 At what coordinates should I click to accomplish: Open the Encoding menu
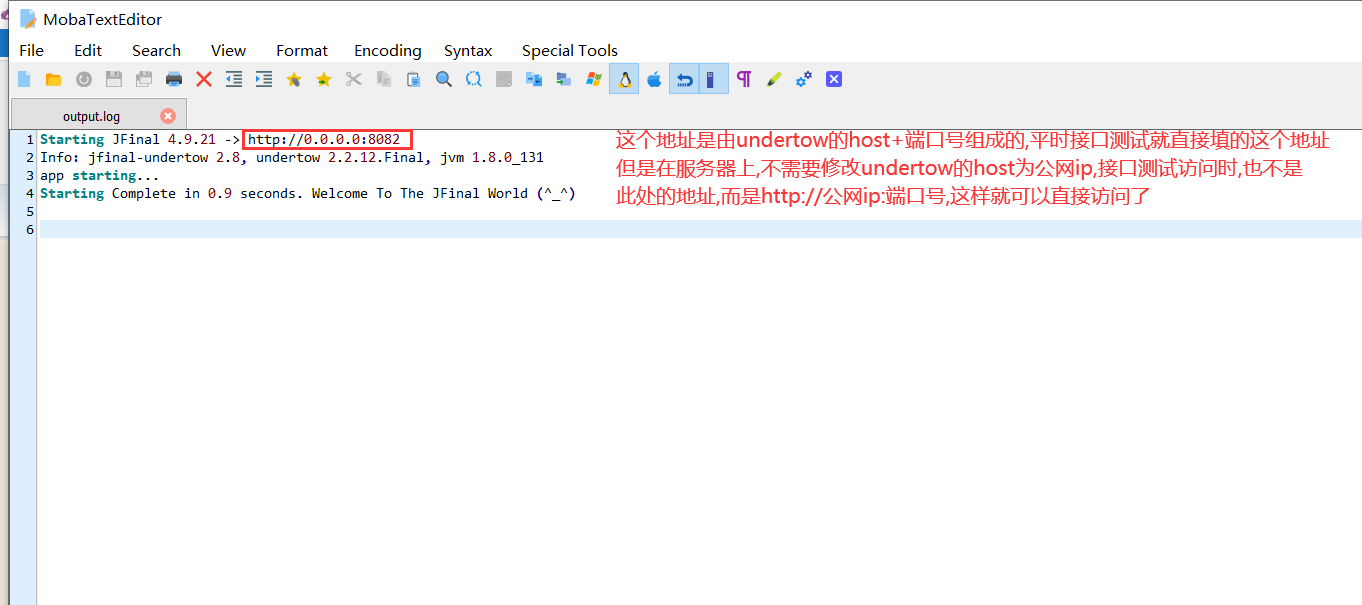[x=387, y=50]
